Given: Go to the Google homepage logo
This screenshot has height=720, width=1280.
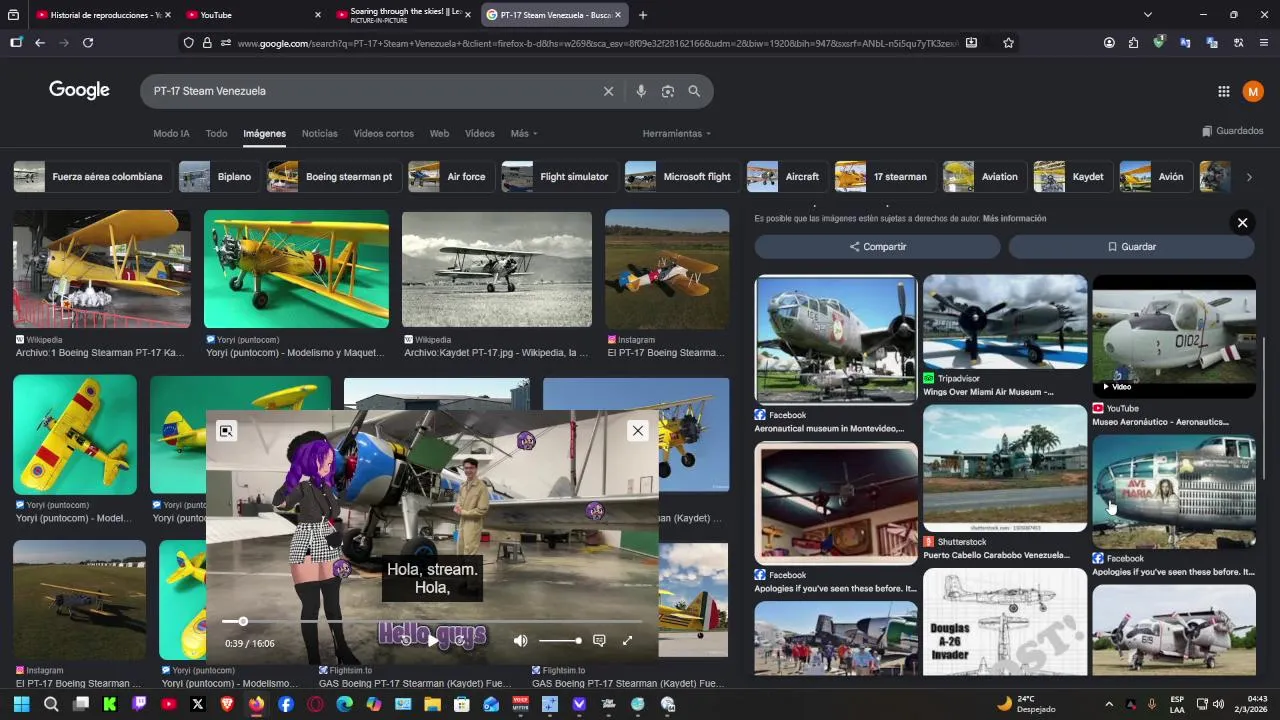Looking at the screenshot, I should pyautogui.click(x=79, y=90).
